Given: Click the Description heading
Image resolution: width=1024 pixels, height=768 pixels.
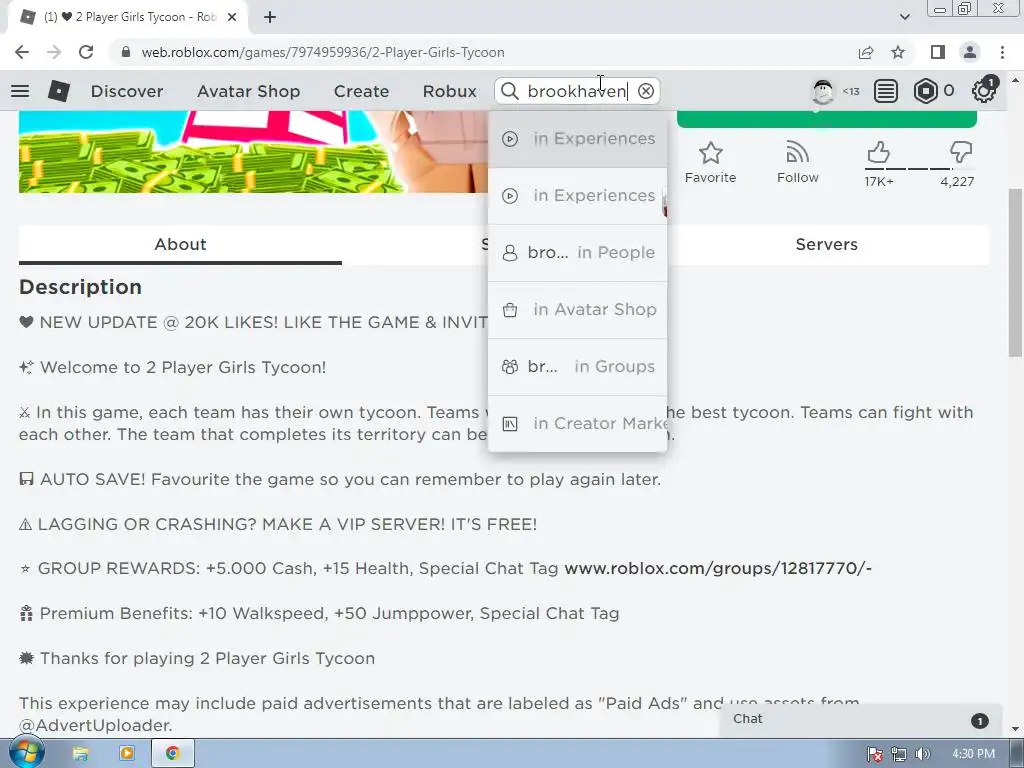Looking at the screenshot, I should pos(80,287).
